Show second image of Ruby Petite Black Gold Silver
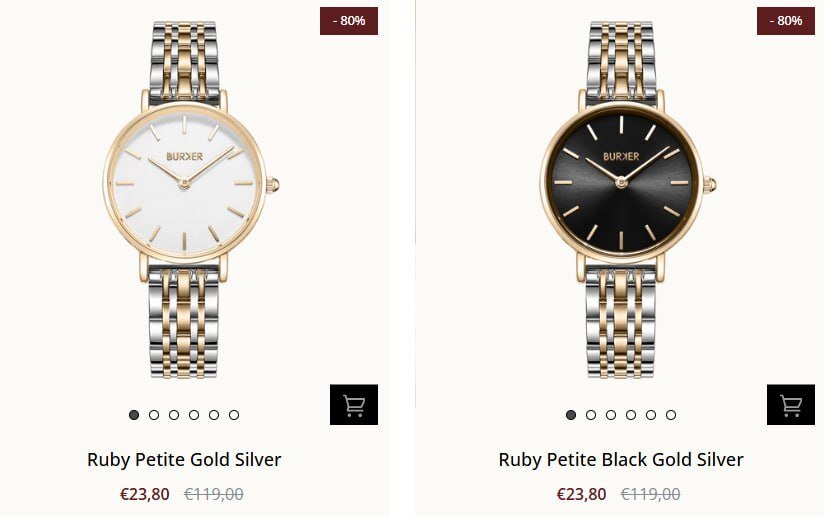Viewport: 824px width, 516px height. coord(591,415)
